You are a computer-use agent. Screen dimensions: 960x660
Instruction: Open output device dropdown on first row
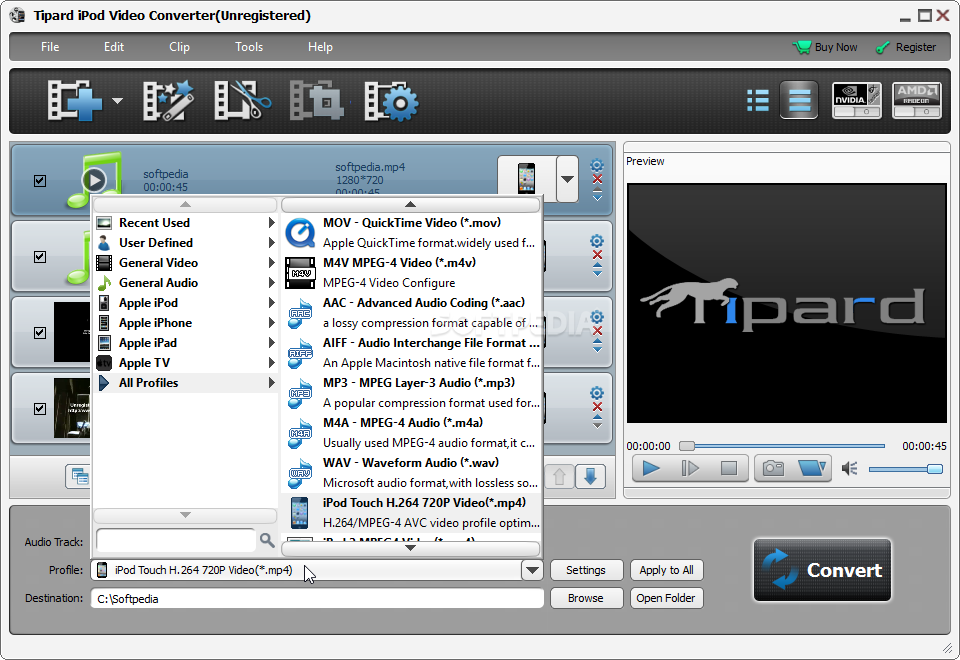pos(568,179)
